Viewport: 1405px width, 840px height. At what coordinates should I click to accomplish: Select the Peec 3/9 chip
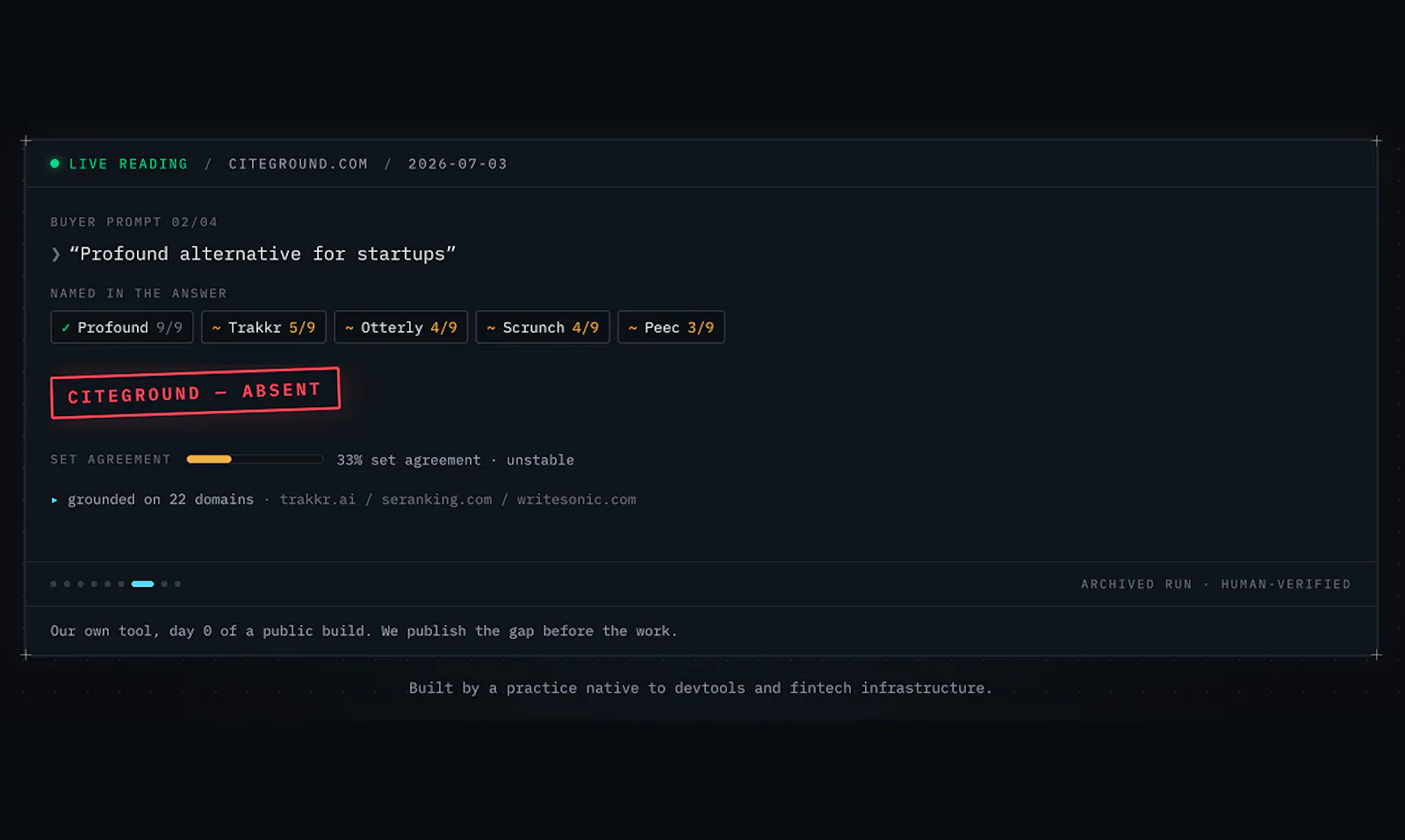click(x=671, y=327)
